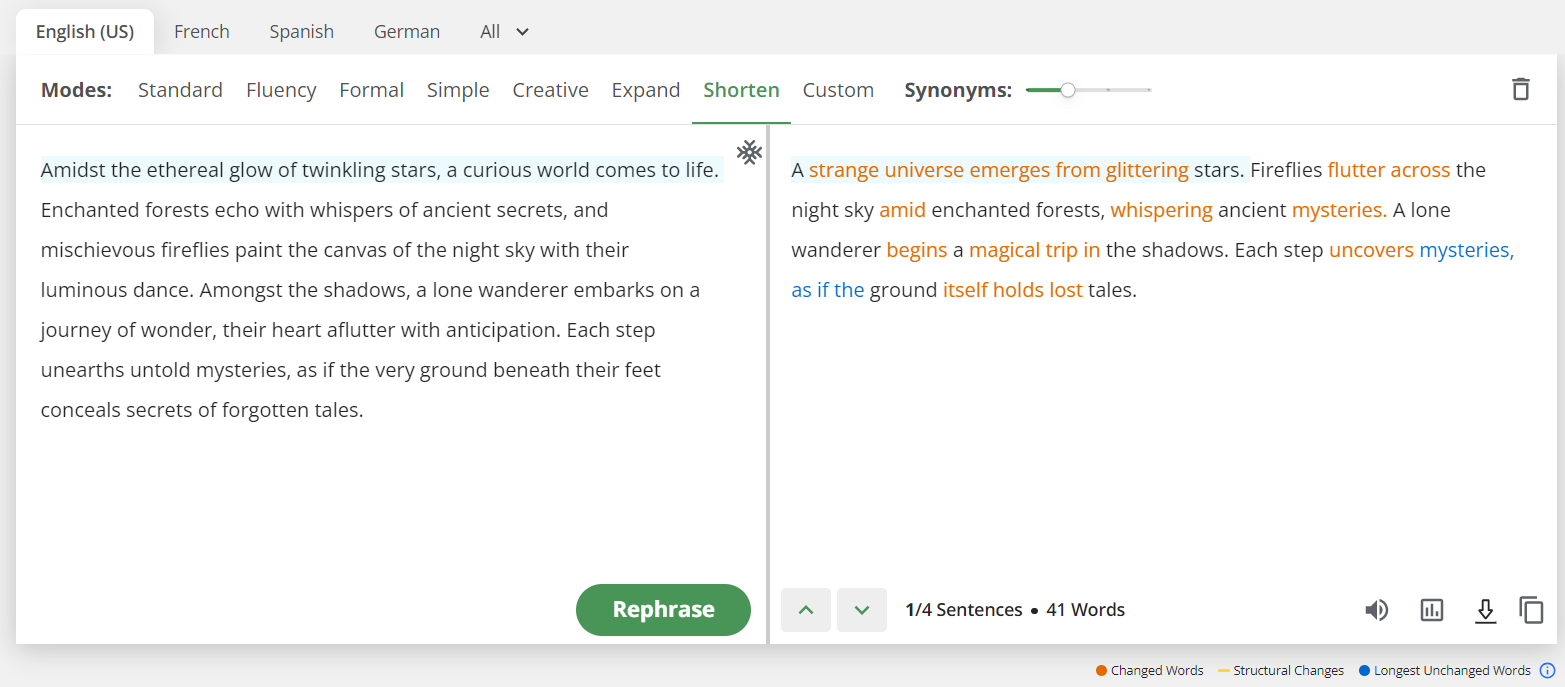1565x687 pixels.
Task: Click the word 'strange' in the output
Action: 844,170
